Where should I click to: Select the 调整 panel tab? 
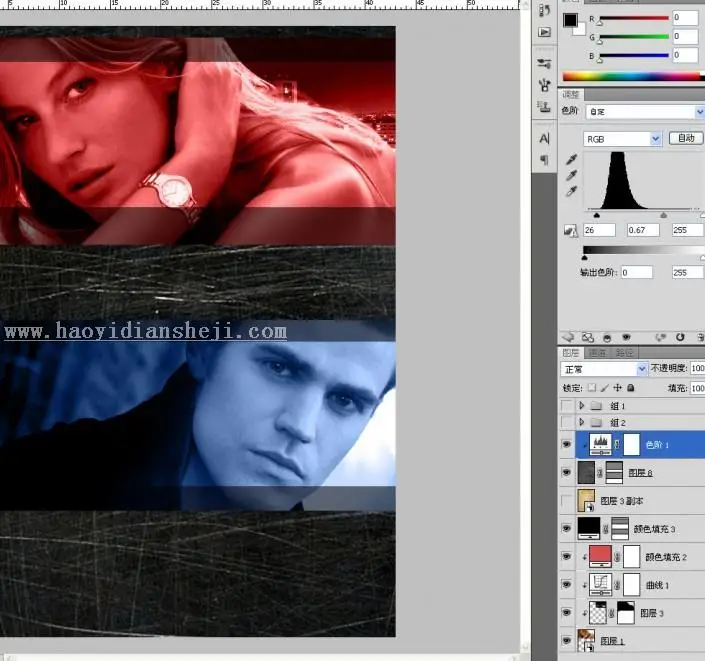(x=571, y=94)
